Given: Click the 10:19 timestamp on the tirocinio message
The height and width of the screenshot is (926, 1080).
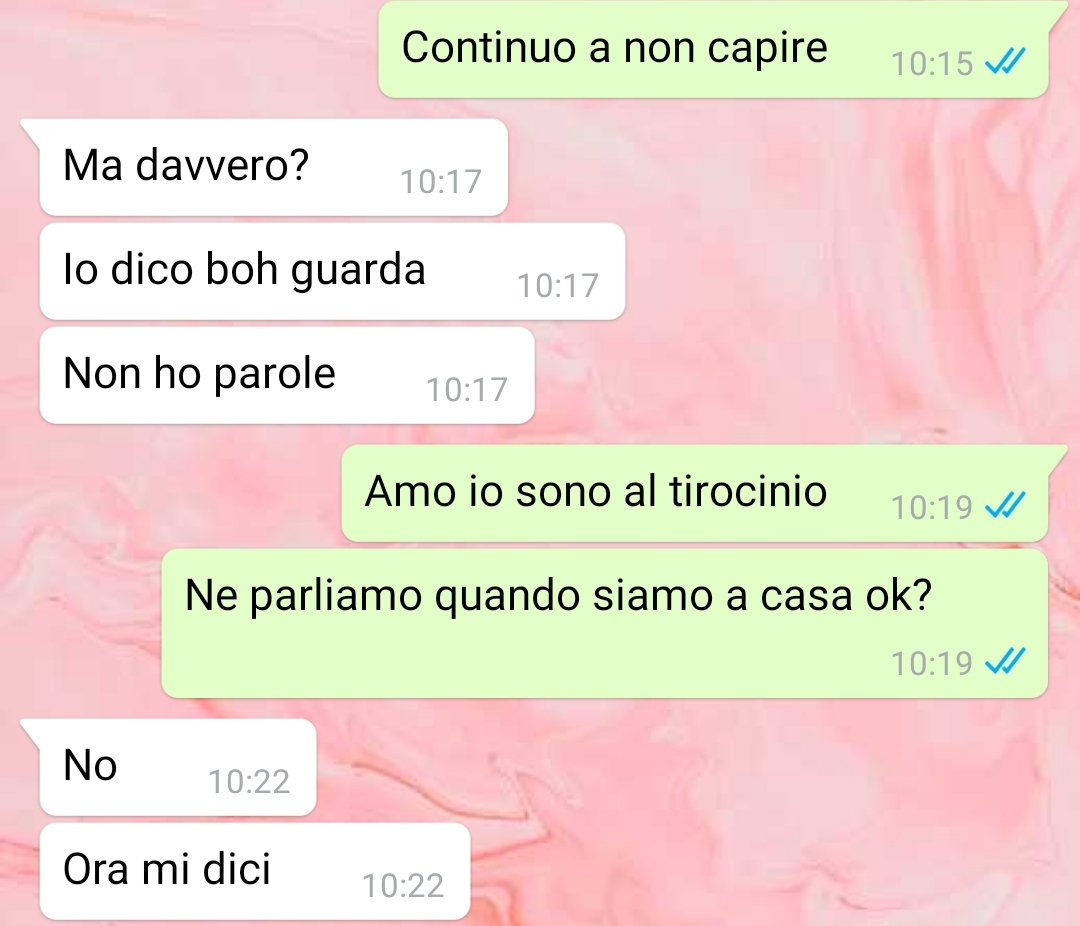Looking at the screenshot, I should click(932, 507).
